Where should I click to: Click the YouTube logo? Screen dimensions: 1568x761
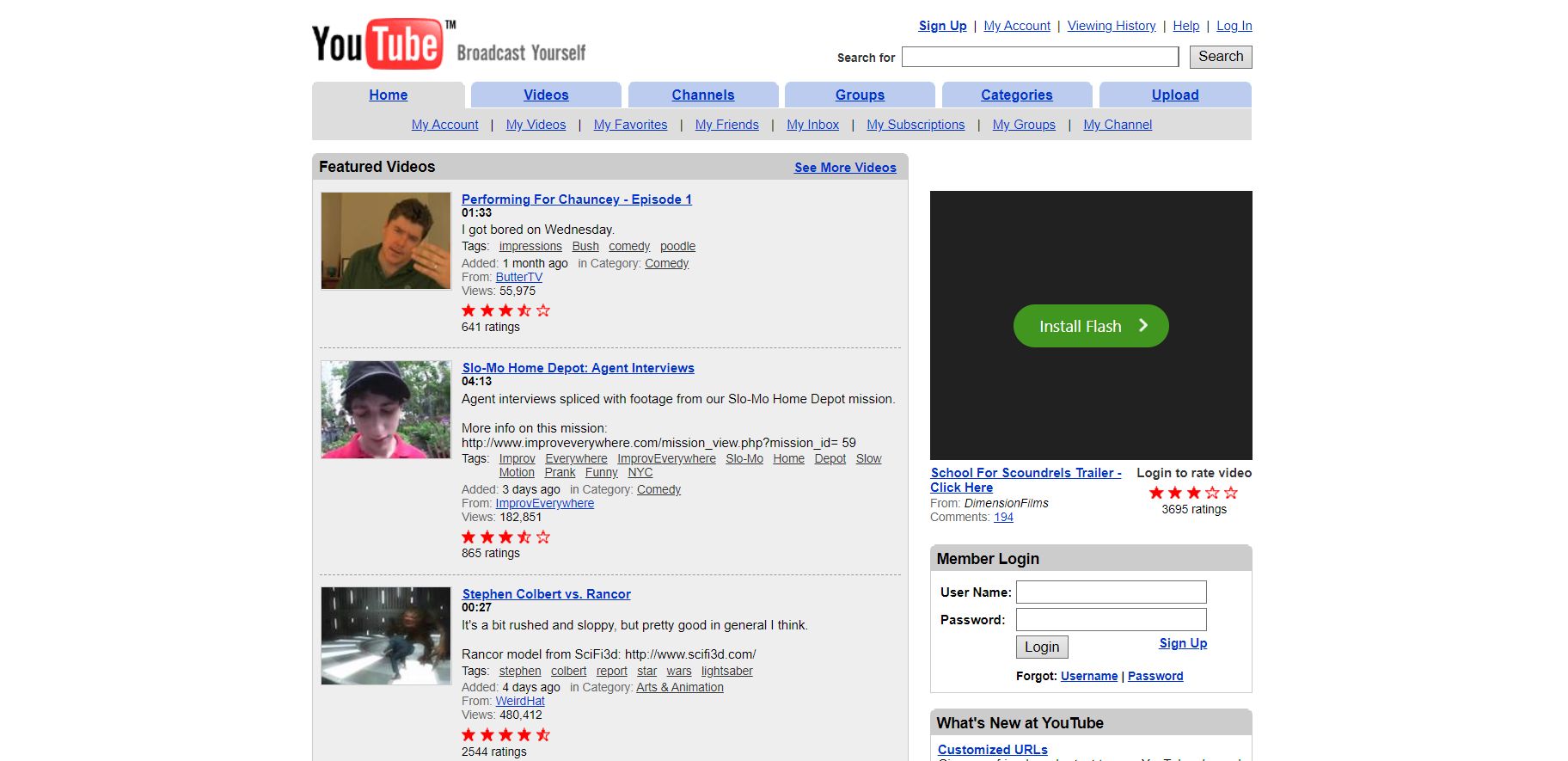[449, 44]
